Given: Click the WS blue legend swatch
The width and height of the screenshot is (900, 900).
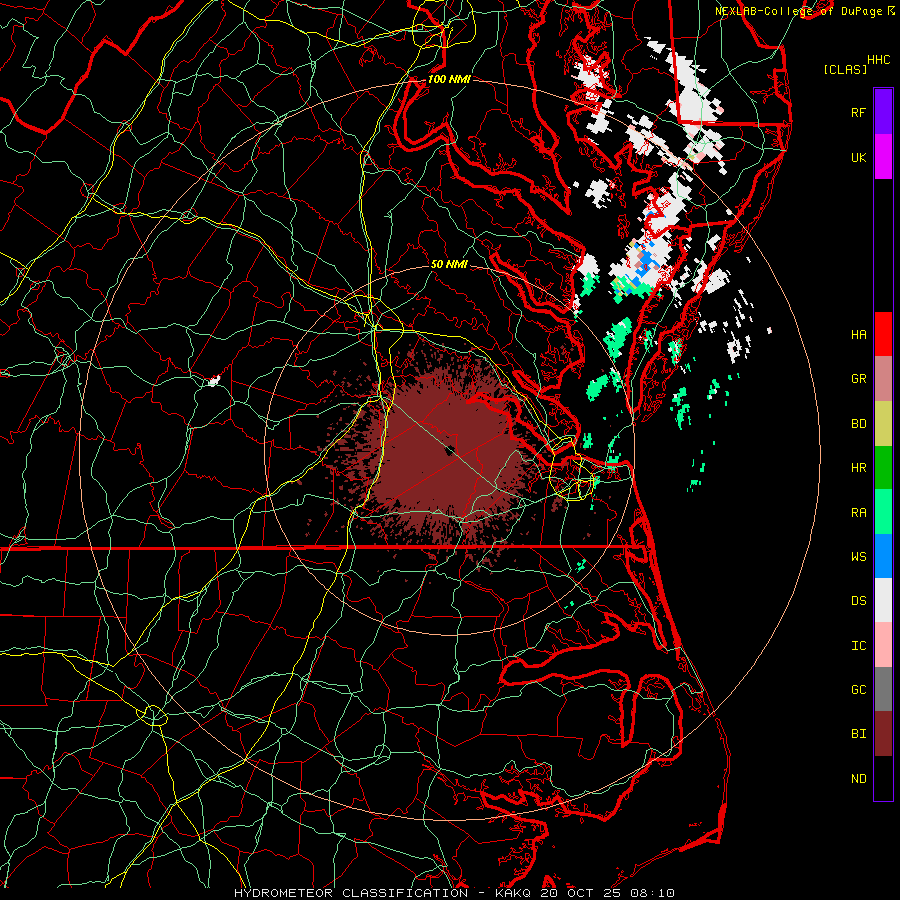Looking at the screenshot, I should 883,556.
